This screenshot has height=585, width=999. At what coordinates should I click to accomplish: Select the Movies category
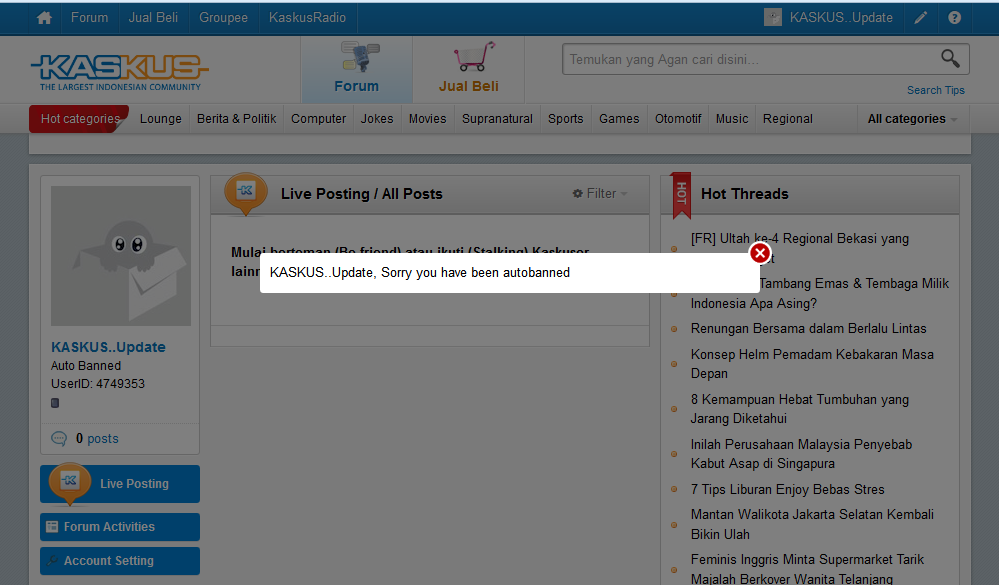click(x=428, y=119)
